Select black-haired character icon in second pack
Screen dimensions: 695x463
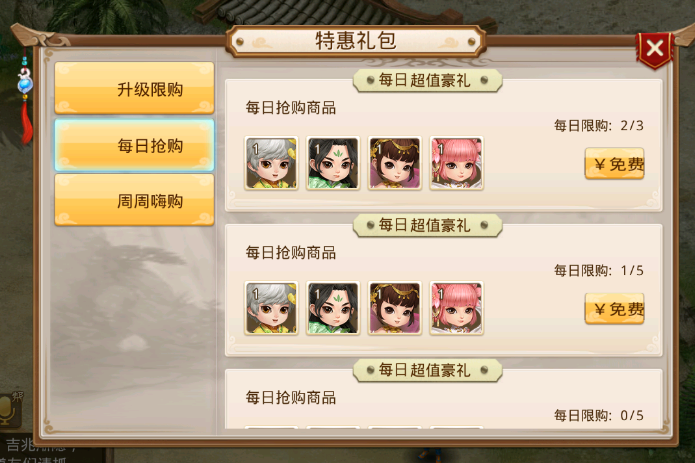click(x=333, y=308)
